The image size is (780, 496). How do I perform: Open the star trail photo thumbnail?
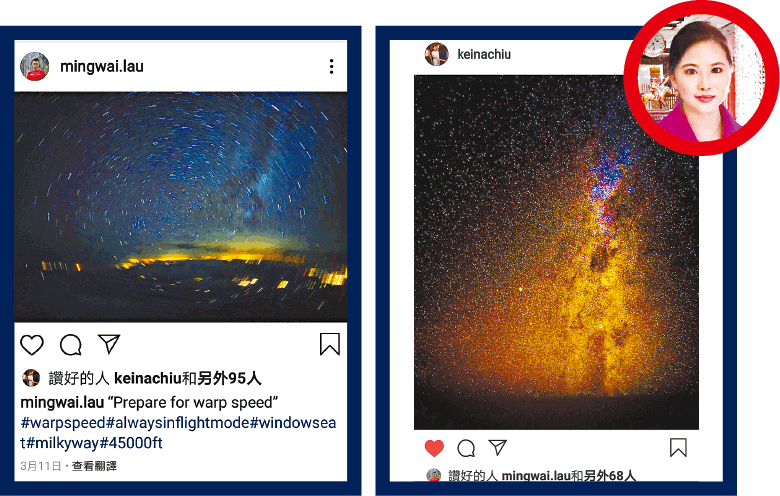tap(181, 207)
